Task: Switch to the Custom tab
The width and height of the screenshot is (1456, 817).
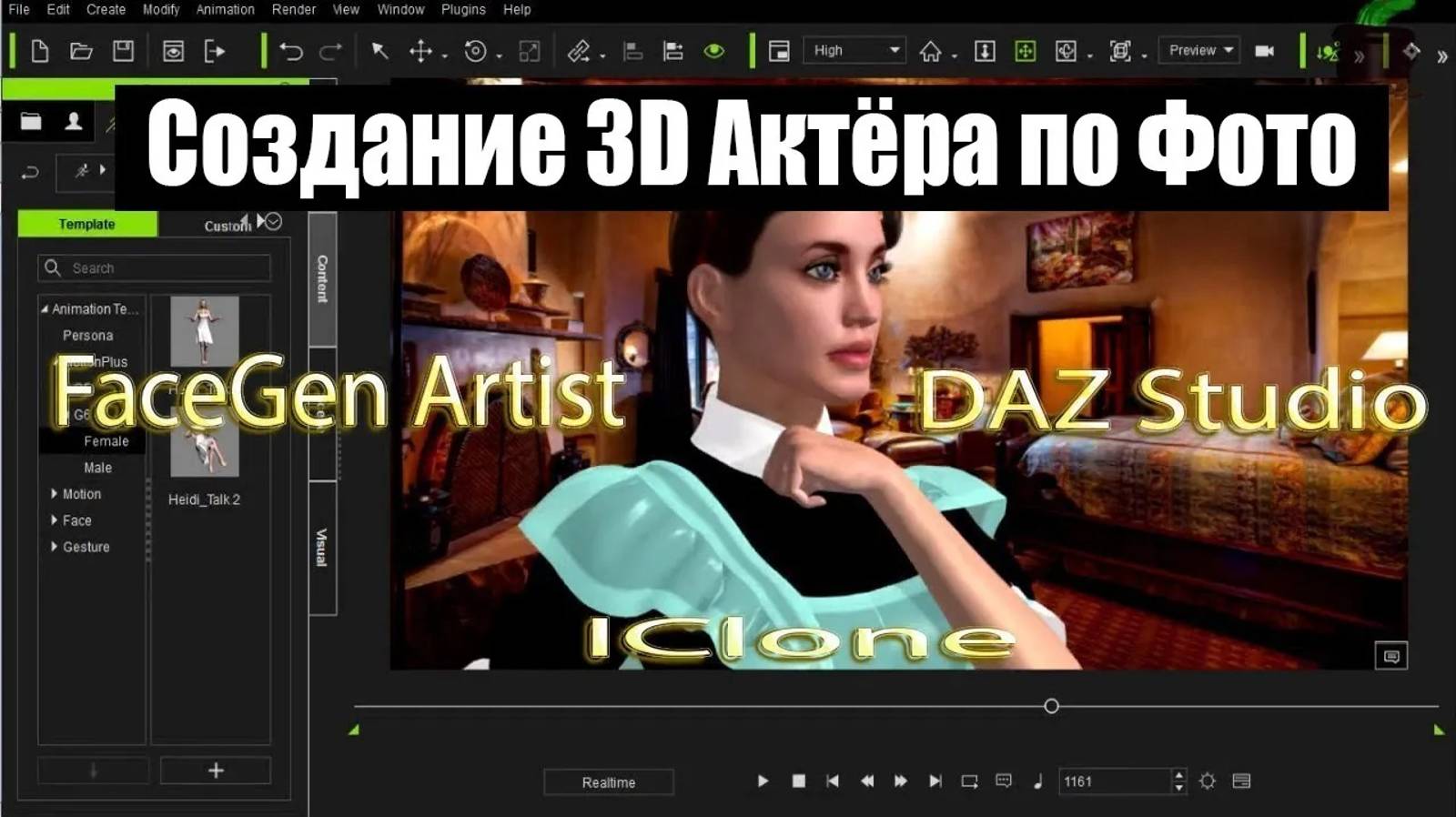Action: point(227,226)
